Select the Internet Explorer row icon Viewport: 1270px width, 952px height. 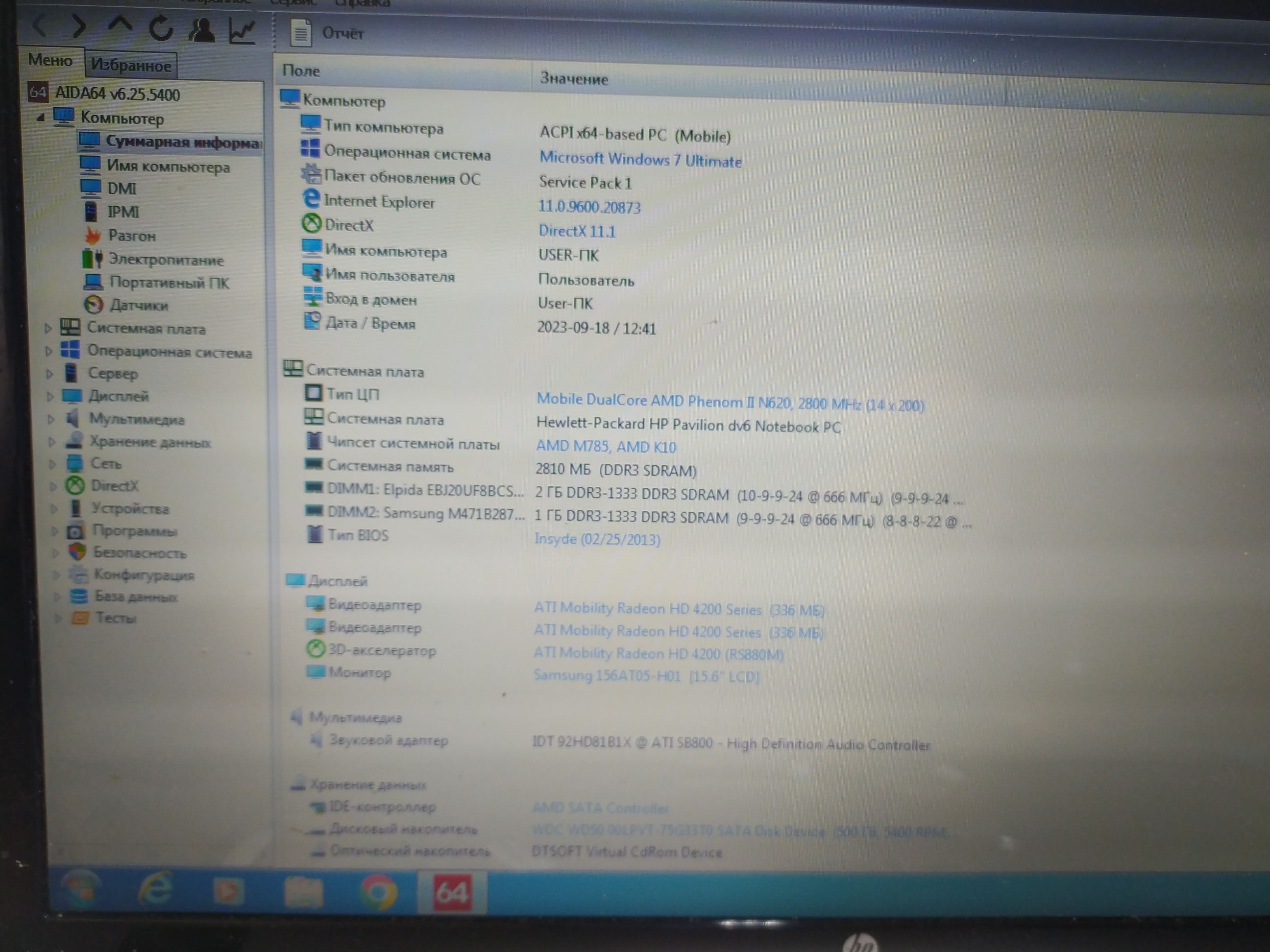(311, 199)
